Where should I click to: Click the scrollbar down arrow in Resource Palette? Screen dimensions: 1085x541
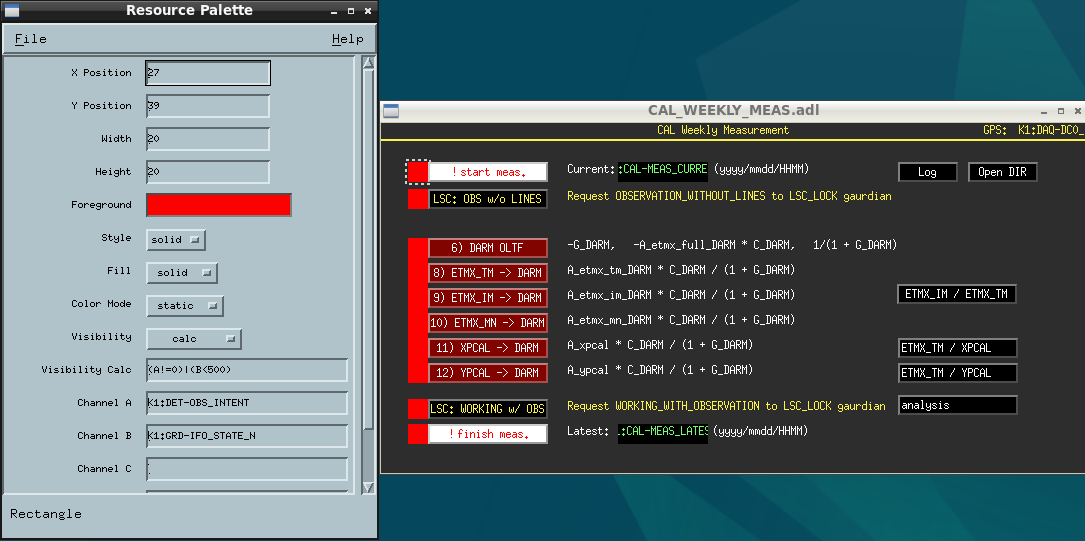coord(368,487)
